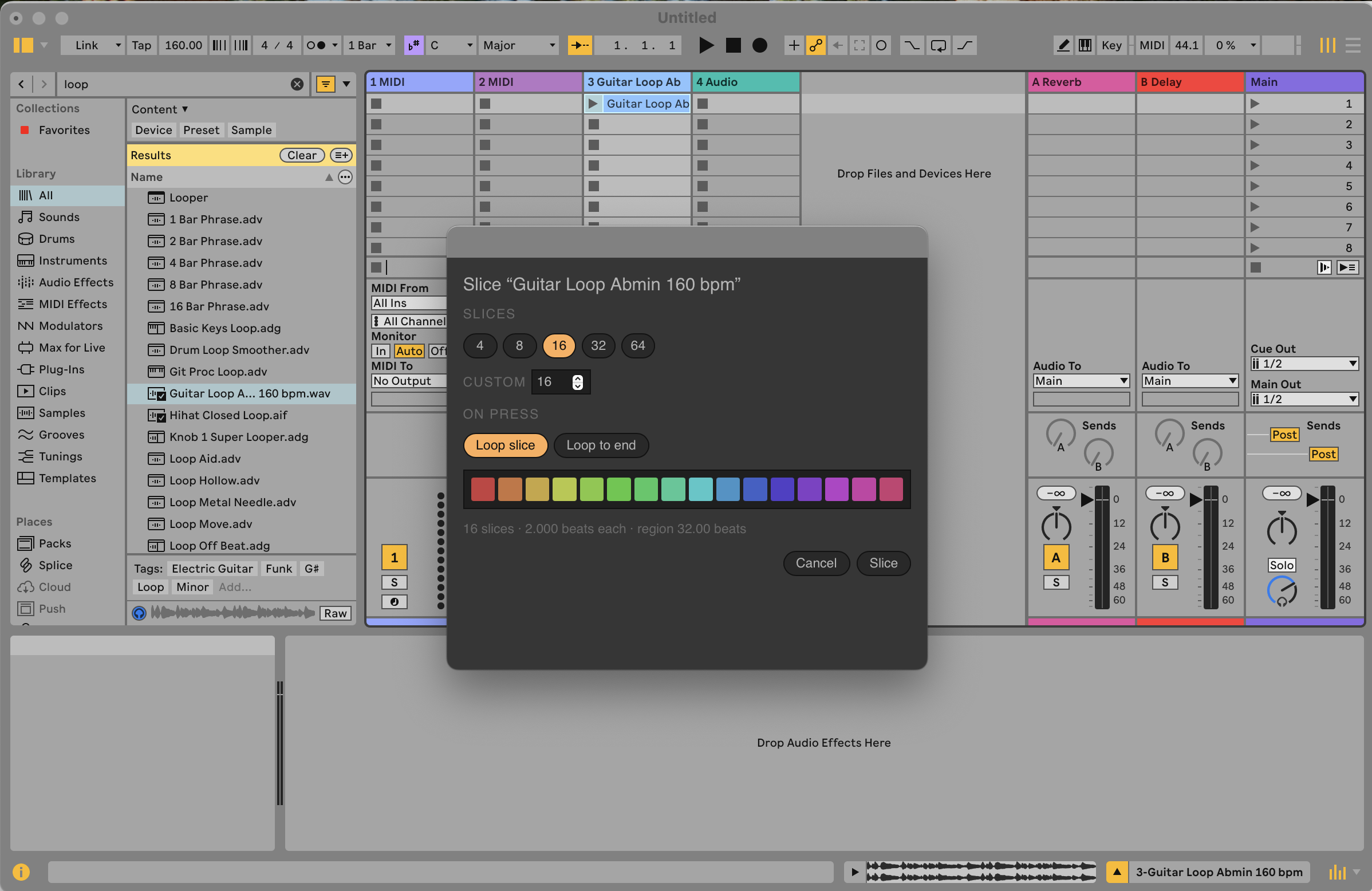Viewport: 1372px width, 891px height.
Task: Click the Session Record circle icon
Action: (x=881, y=45)
